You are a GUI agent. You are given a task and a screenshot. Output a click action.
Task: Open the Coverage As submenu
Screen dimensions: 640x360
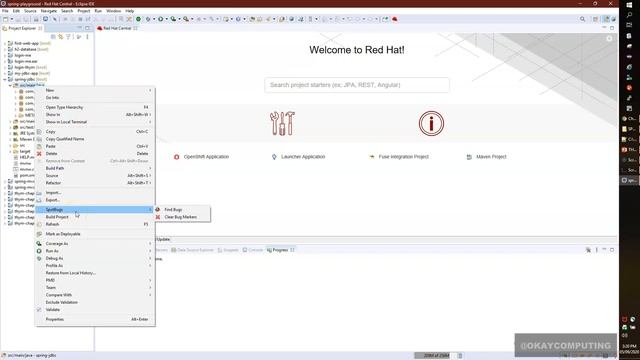click(95, 244)
